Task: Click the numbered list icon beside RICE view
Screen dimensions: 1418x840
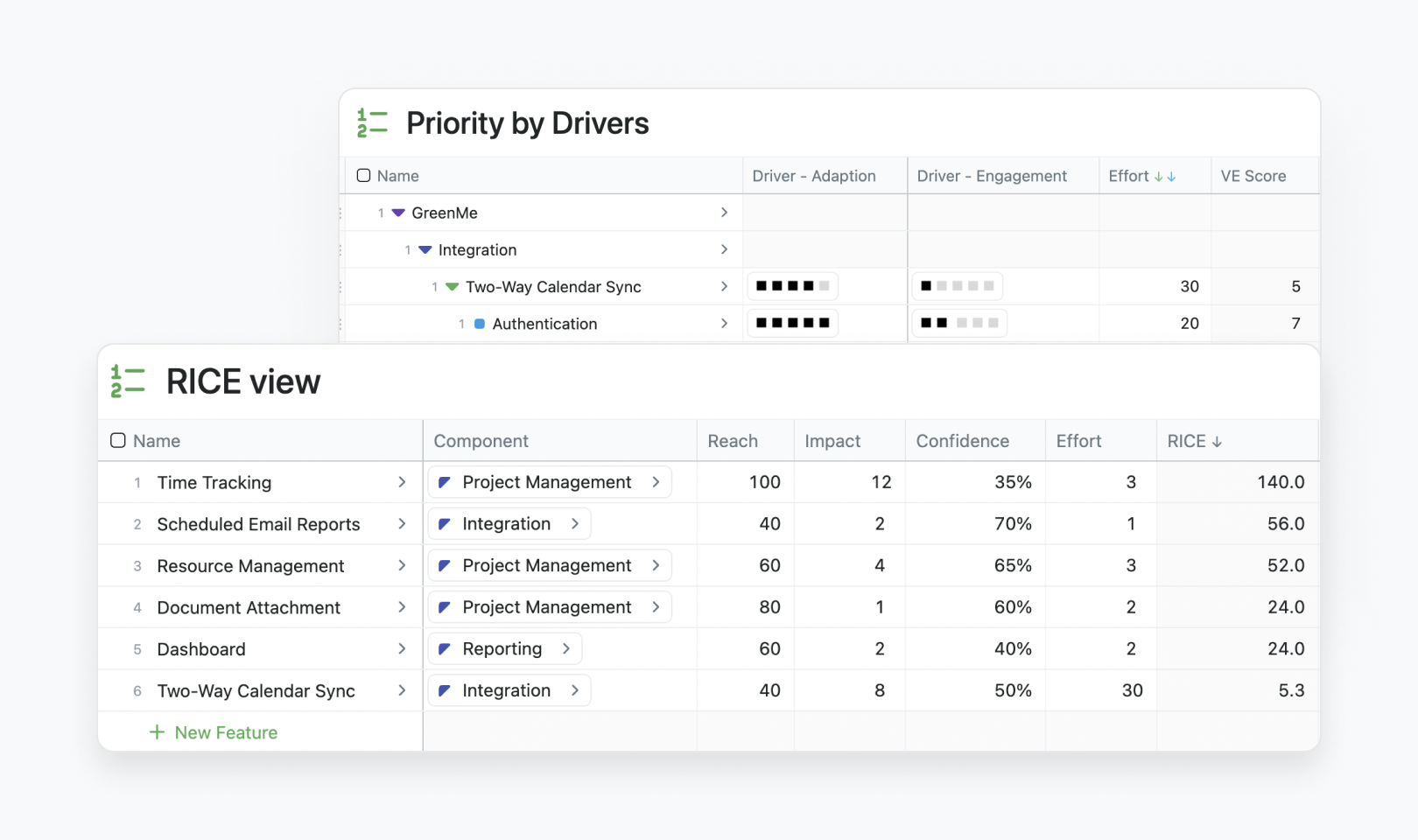Action: [x=127, y=382]
